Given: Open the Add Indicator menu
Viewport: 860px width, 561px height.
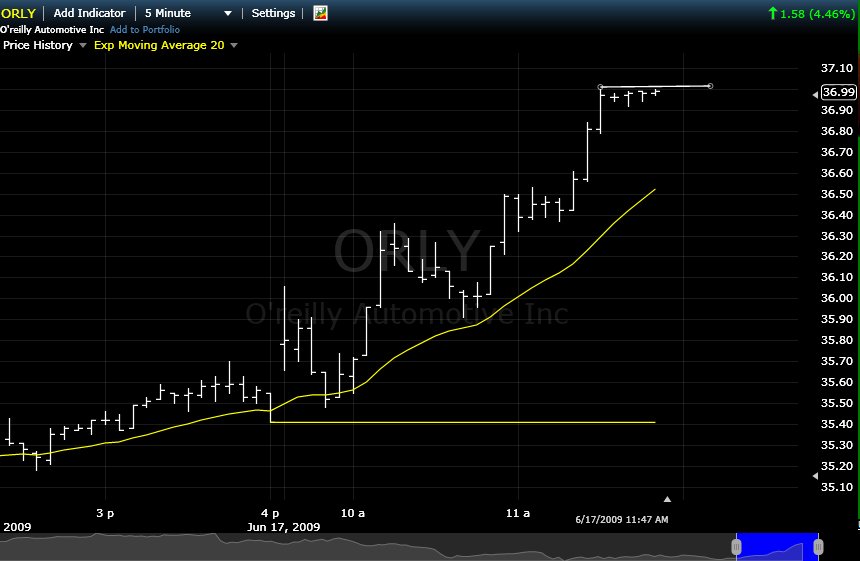Looking at the screenshot, I should [x=89, y=13].
